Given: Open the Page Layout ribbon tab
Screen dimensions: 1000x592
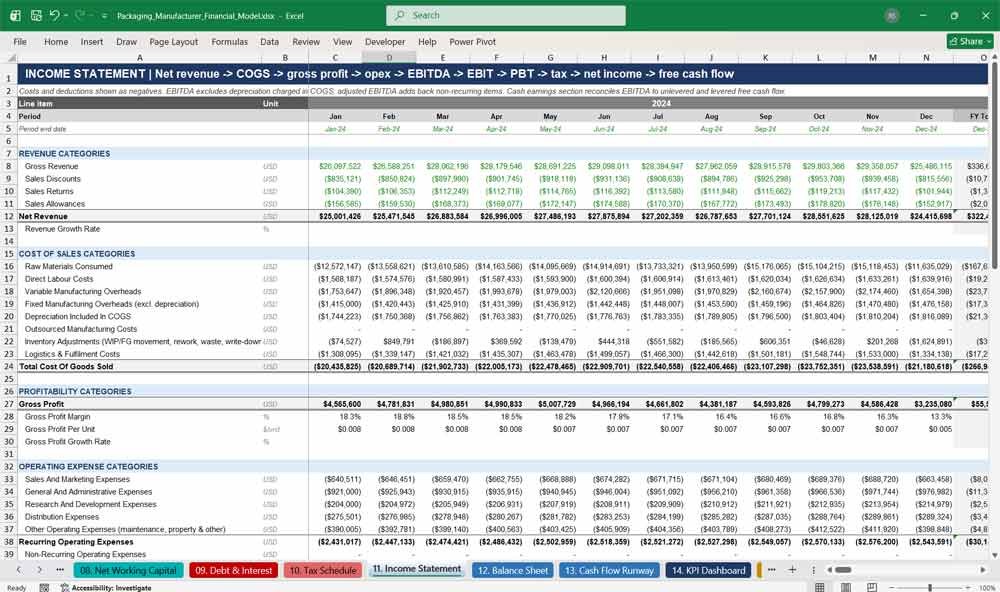Looking at the screenshot, I should tap(173, 41).
